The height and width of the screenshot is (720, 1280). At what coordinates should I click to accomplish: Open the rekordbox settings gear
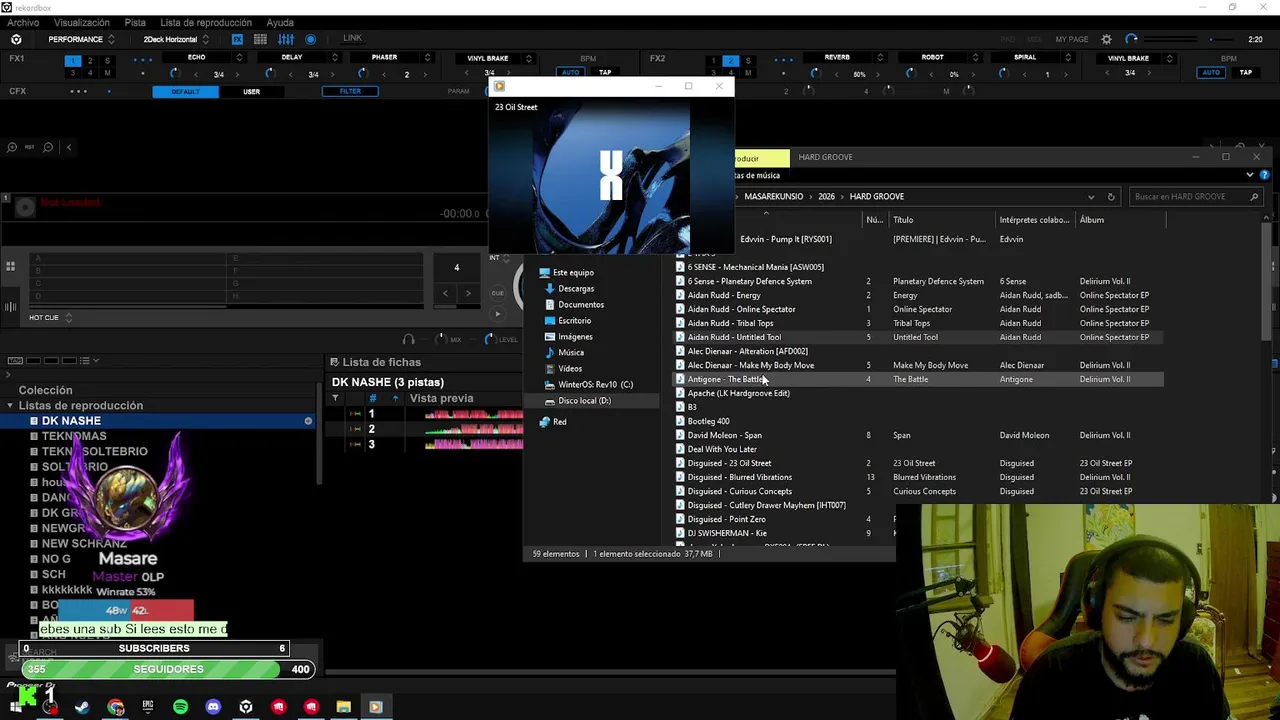click(1106, 39)
